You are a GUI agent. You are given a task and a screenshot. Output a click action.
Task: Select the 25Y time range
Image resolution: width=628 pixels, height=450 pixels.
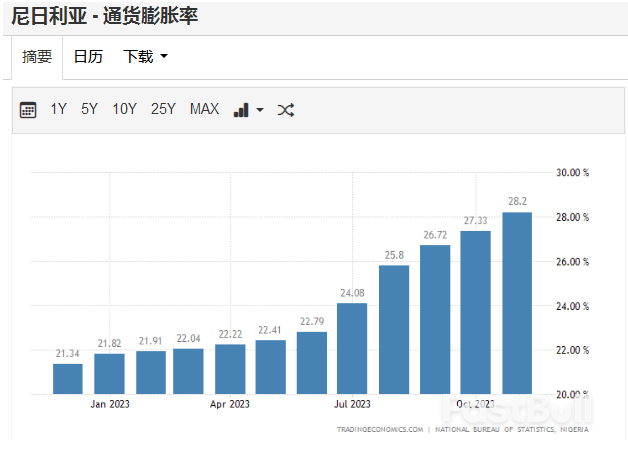point(163,109)
